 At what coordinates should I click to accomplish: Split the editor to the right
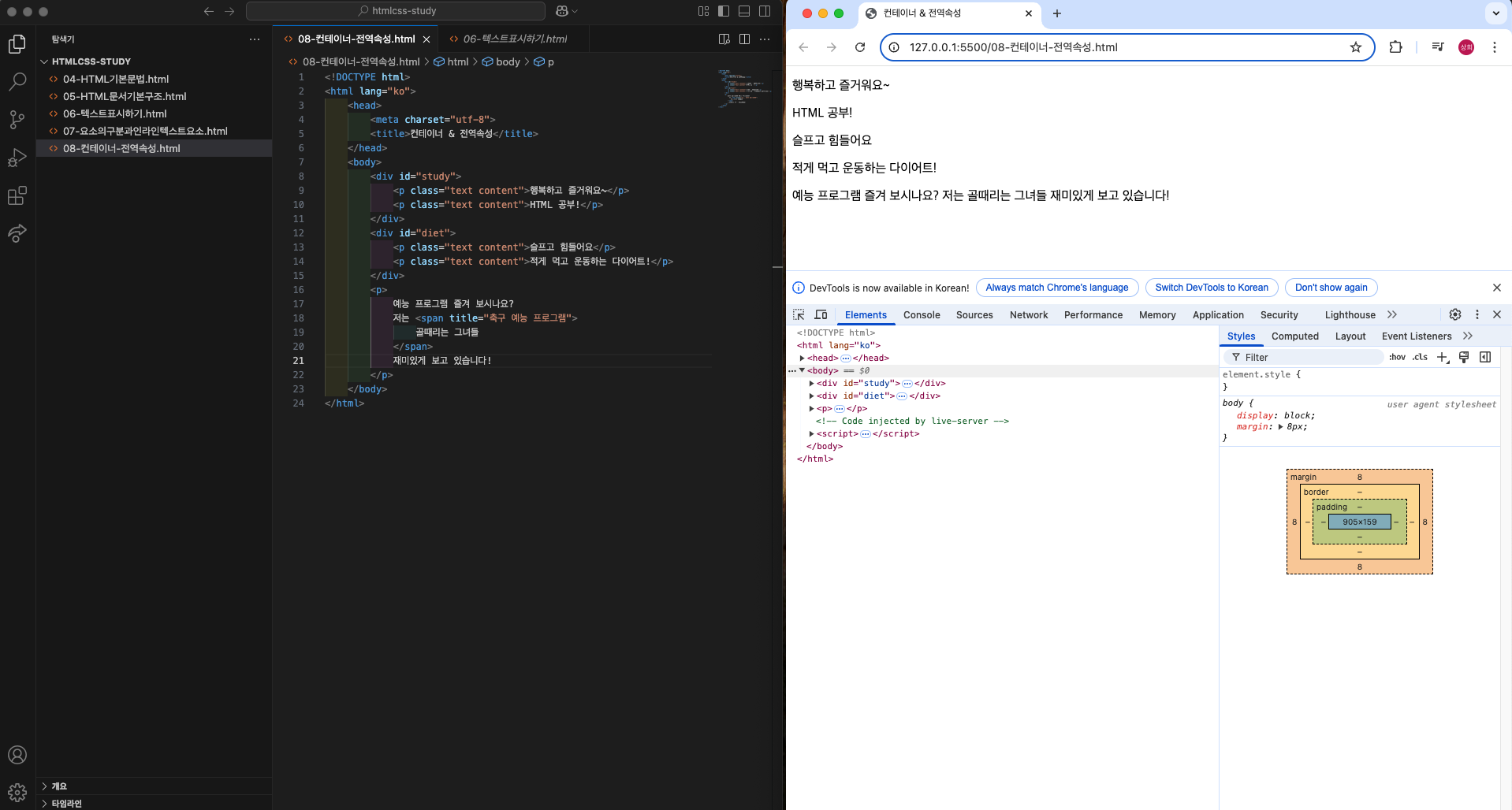coord(744,39)
